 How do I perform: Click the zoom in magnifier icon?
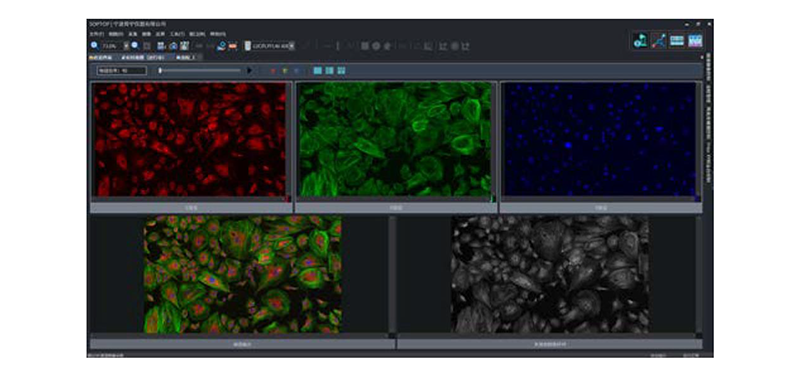(95, 46)
